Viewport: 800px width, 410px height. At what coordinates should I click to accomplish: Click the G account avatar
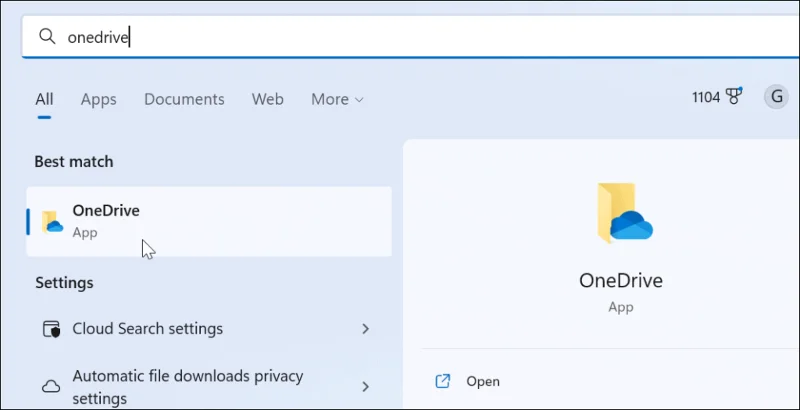(777, 96)
